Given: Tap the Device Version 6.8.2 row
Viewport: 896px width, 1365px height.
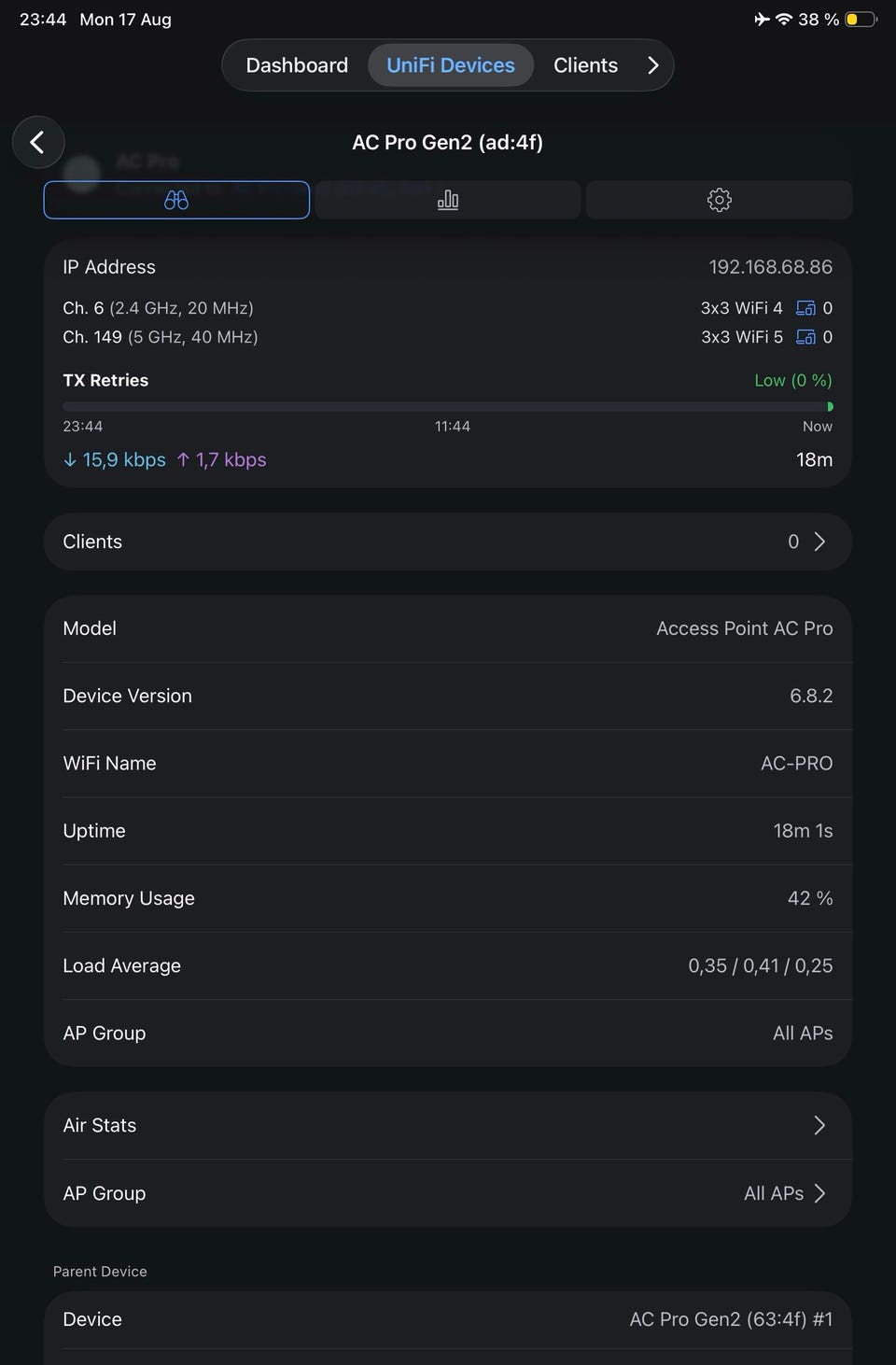Looking at the screenshot, I should click(x=448, y=696).
